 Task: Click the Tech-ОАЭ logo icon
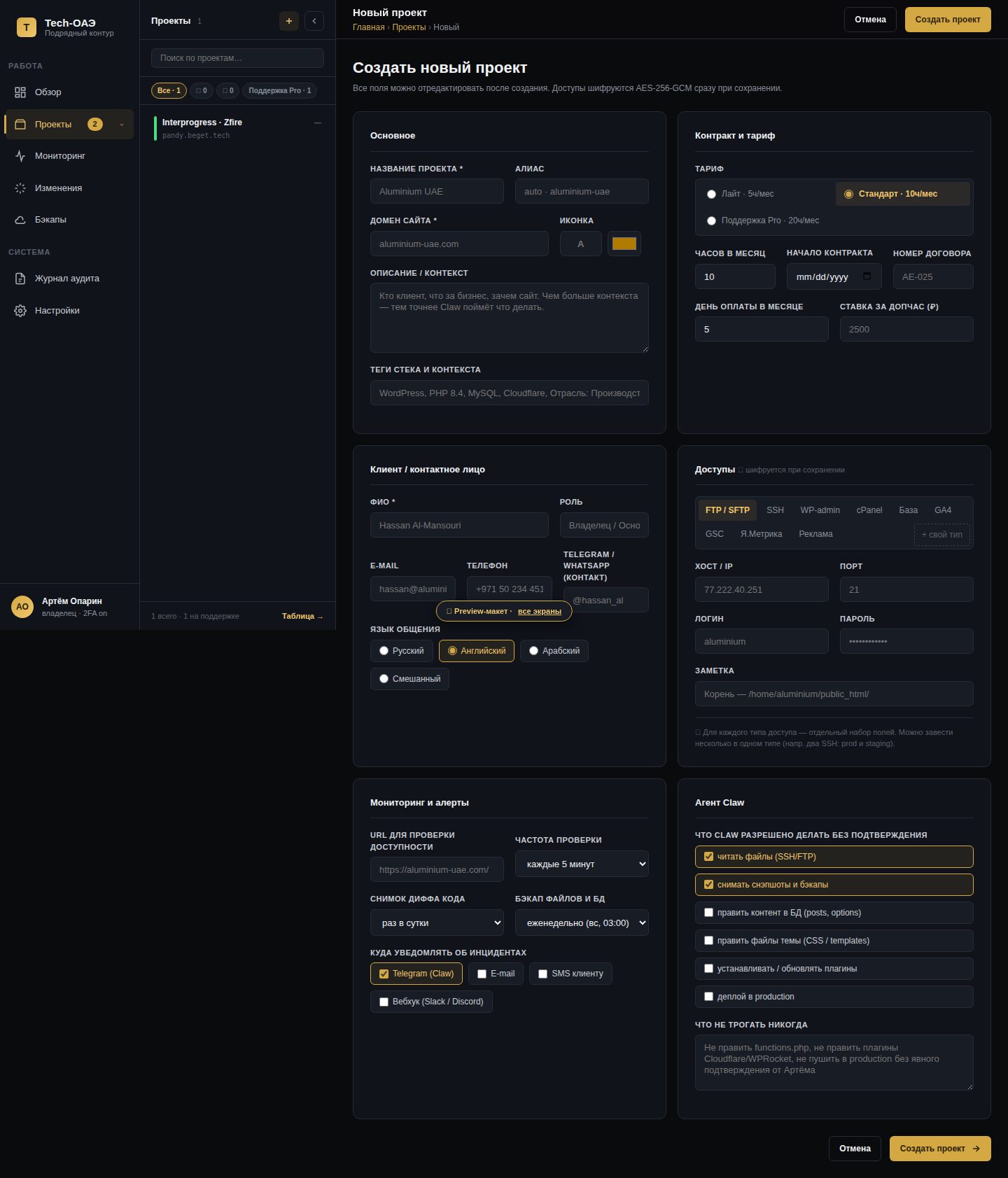coord(27,27)
